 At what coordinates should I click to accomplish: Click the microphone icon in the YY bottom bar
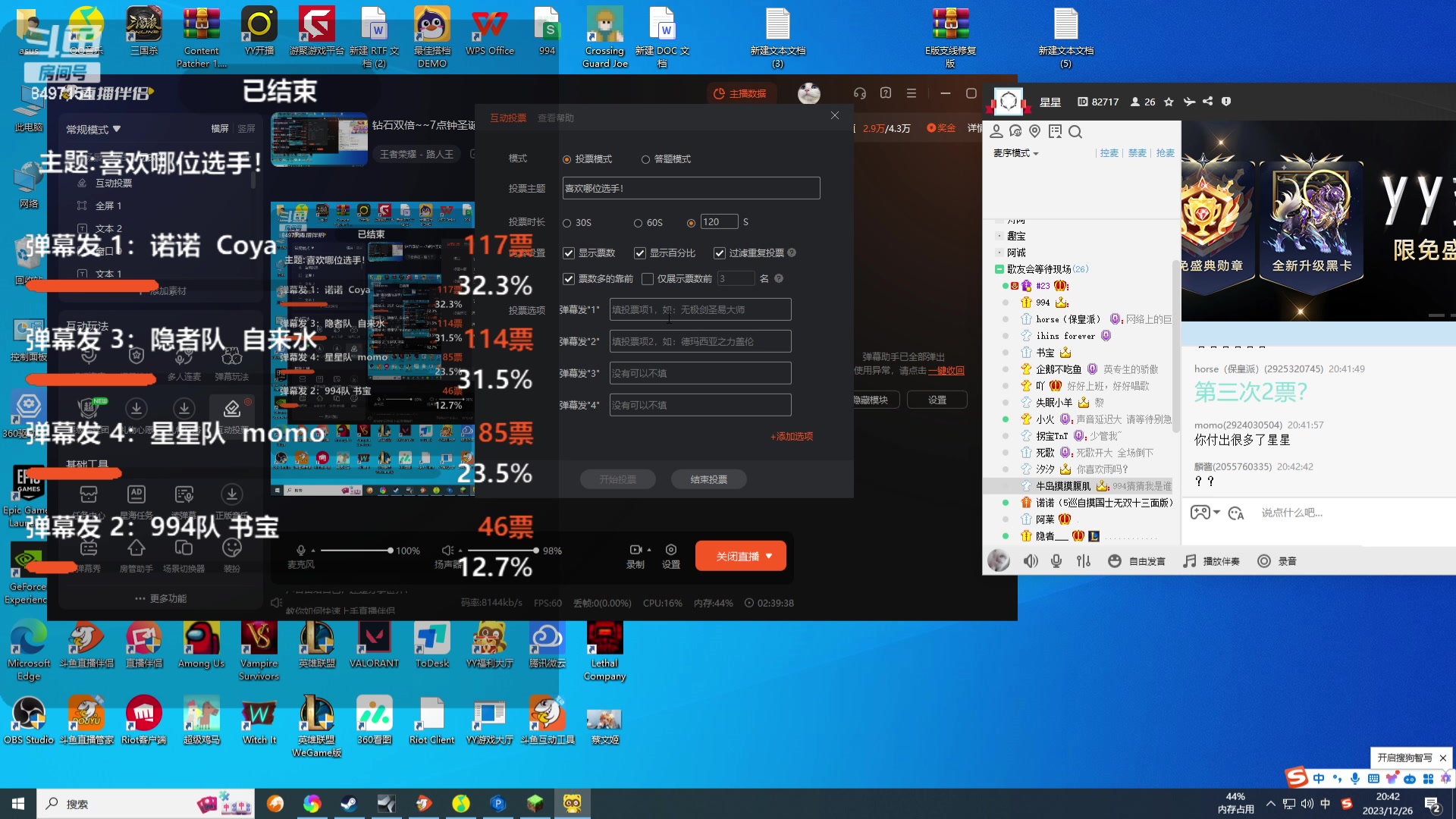coord(1056,561)
